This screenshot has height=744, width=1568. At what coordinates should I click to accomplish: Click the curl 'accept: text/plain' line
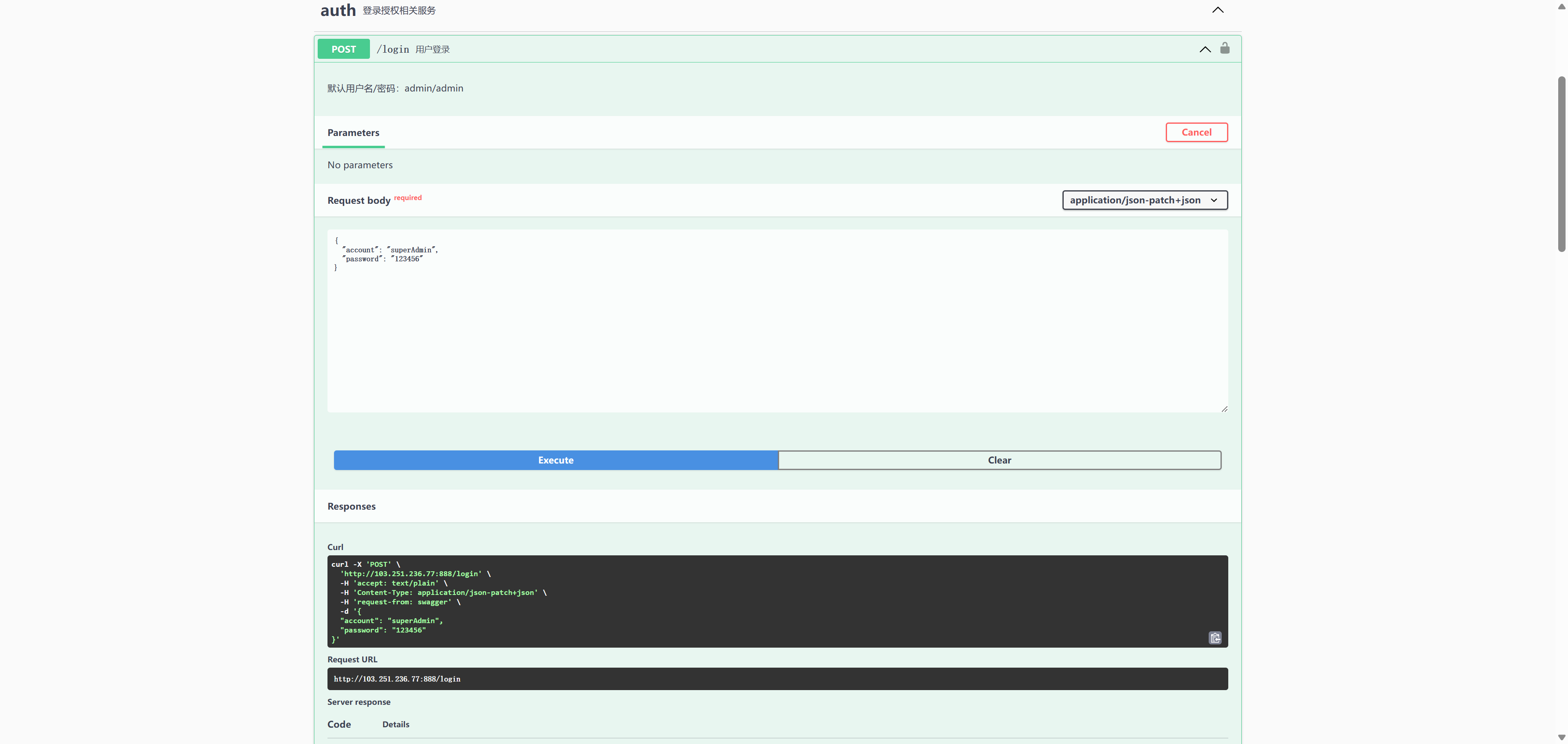(394, 583)
